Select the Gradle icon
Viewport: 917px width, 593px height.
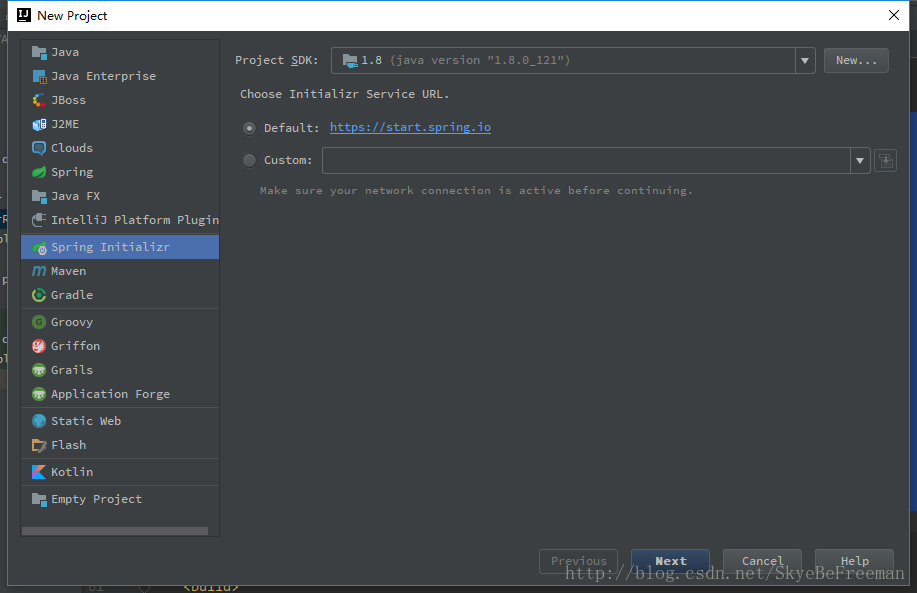click(x=39, y=295)
